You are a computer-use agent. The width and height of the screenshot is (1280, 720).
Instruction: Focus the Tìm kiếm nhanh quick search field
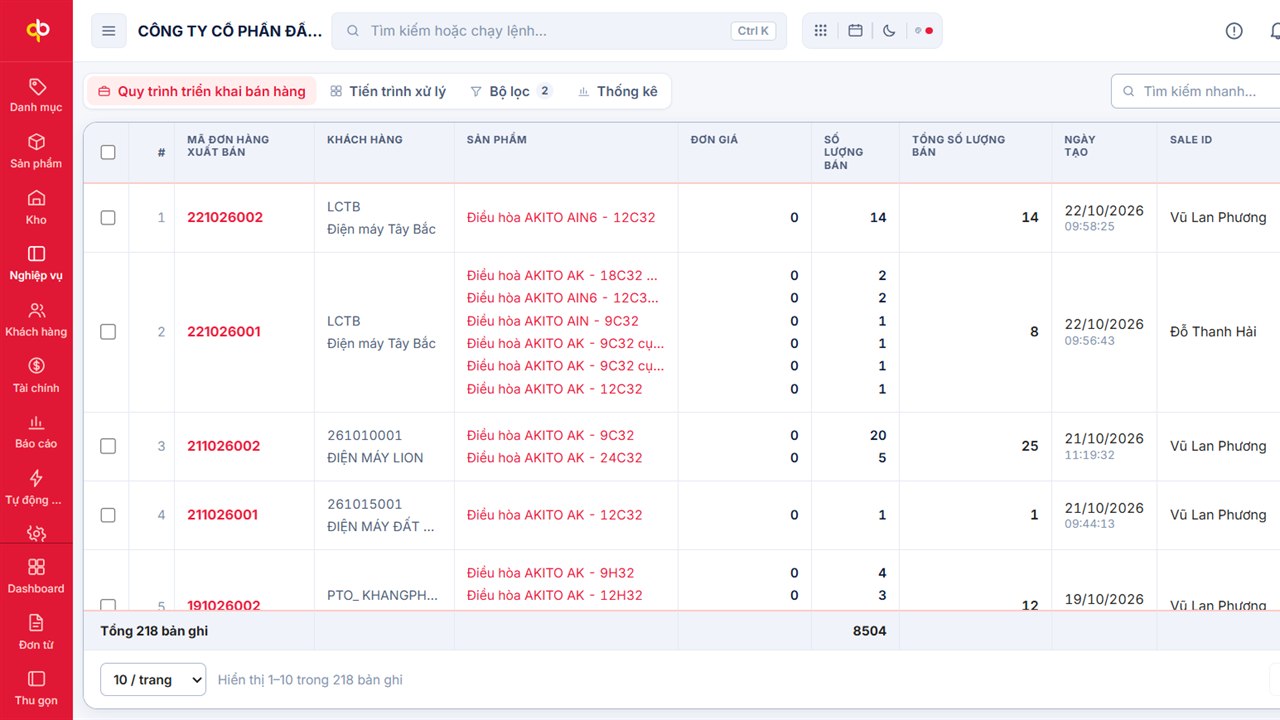[1196, 91]
